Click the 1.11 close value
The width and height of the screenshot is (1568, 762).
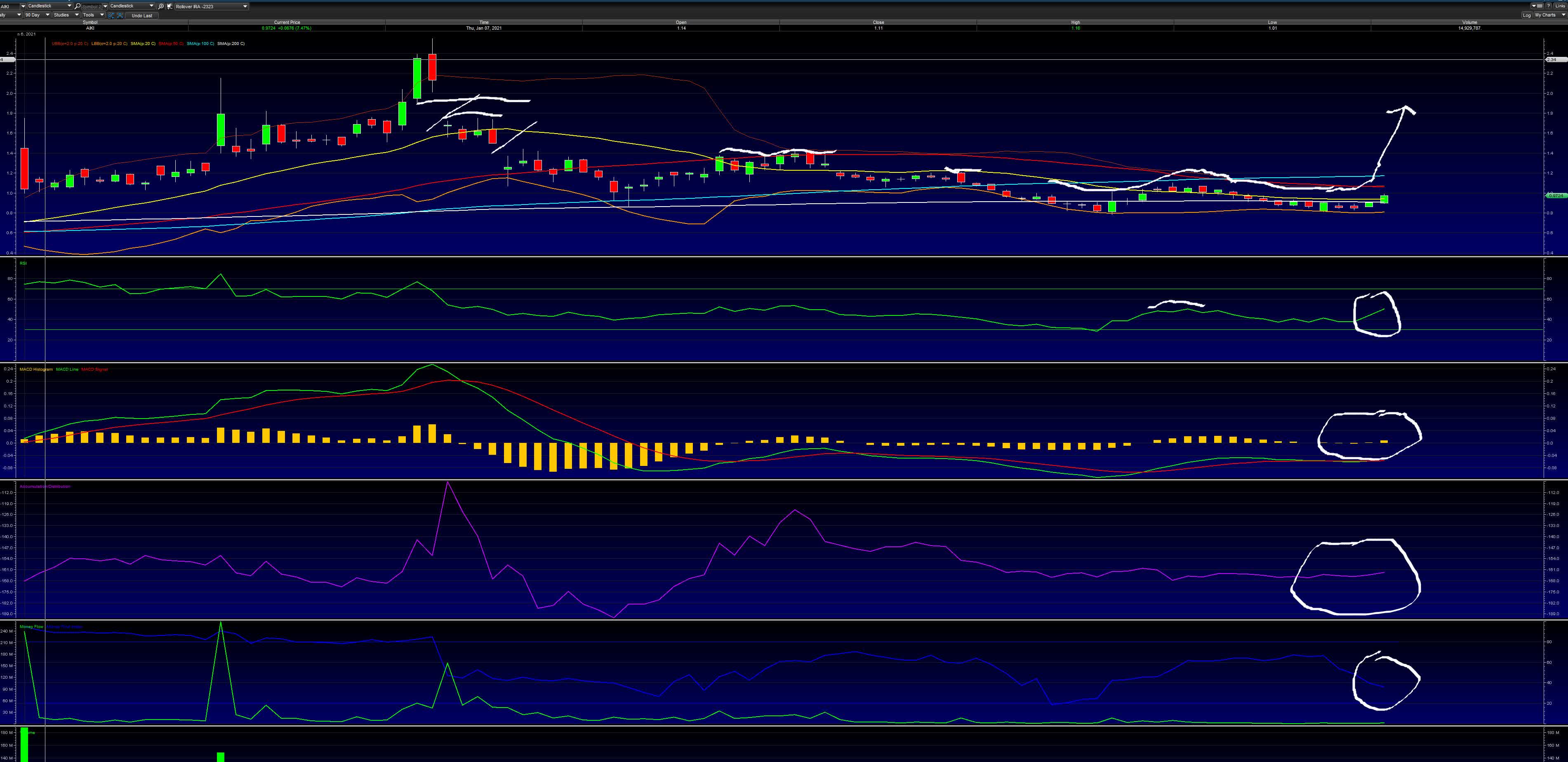tap(878, 28)
